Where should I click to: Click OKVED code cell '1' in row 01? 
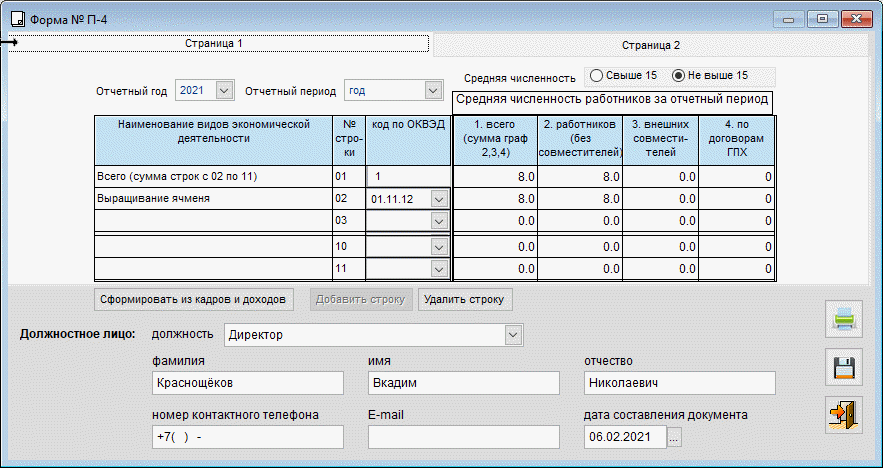point(408,177)
